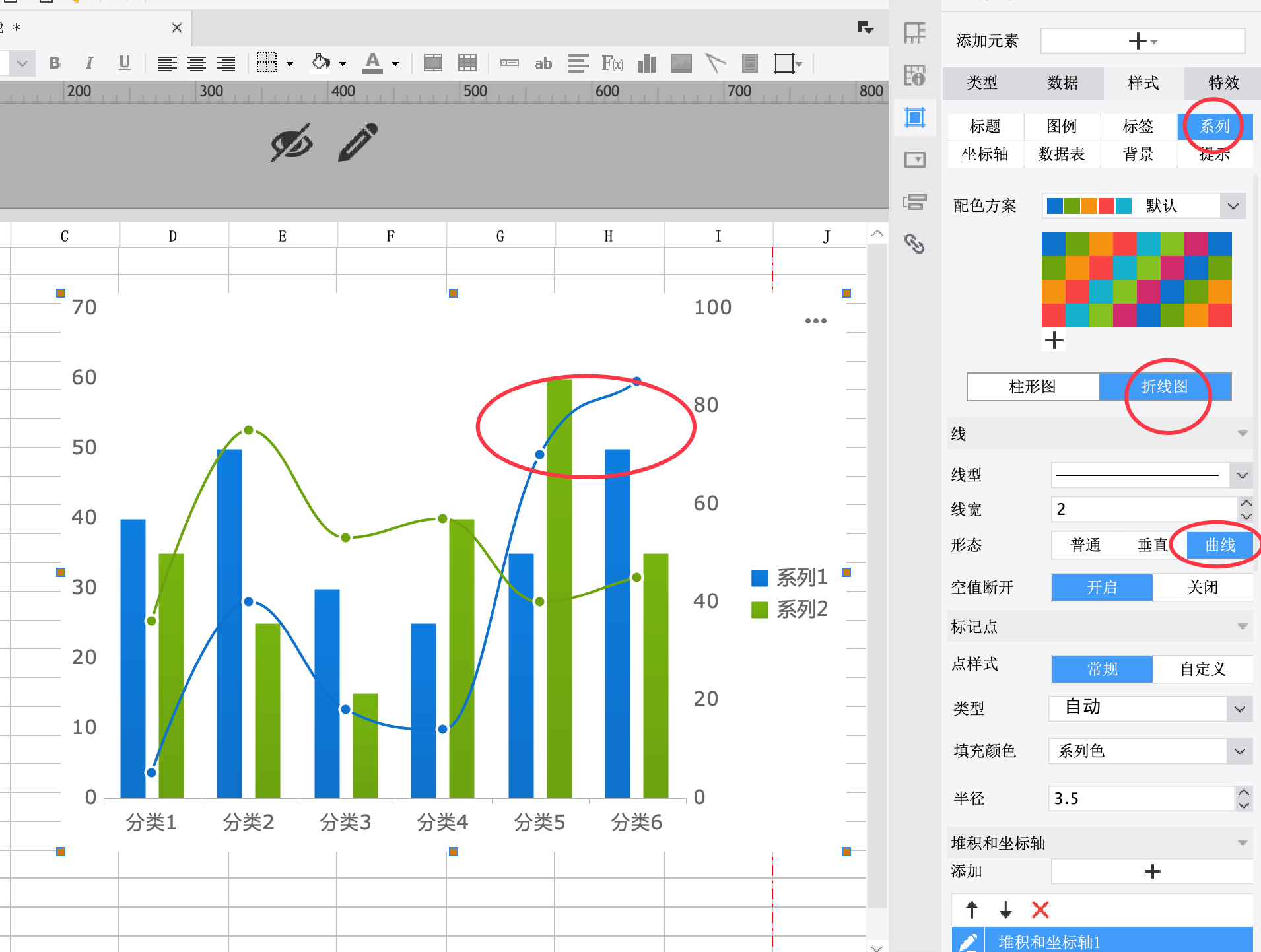1261x952 pixels.
Task: Click the table grid icon in toolbar
Action: pos(467,63)
